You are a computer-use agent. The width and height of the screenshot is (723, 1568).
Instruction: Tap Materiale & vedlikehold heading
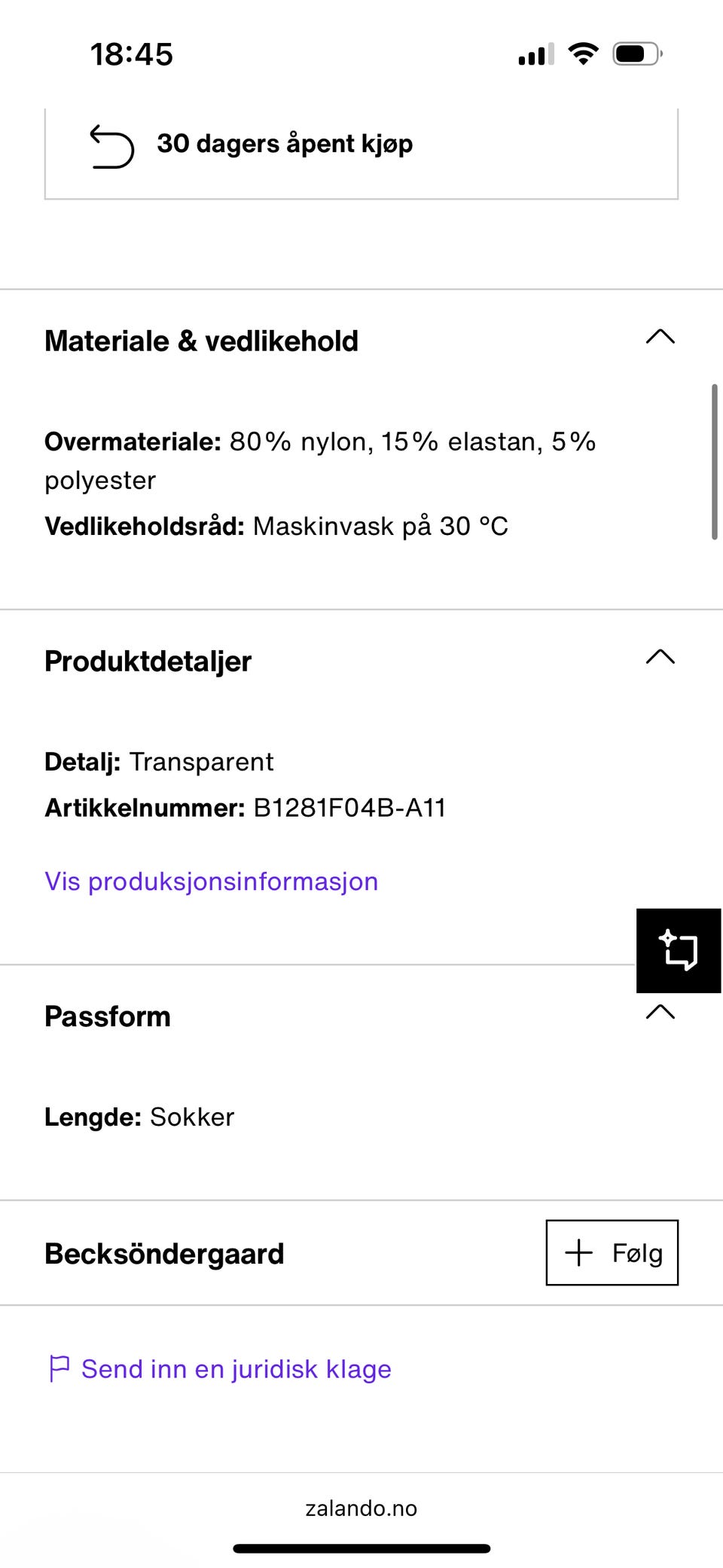pos(201,341)
